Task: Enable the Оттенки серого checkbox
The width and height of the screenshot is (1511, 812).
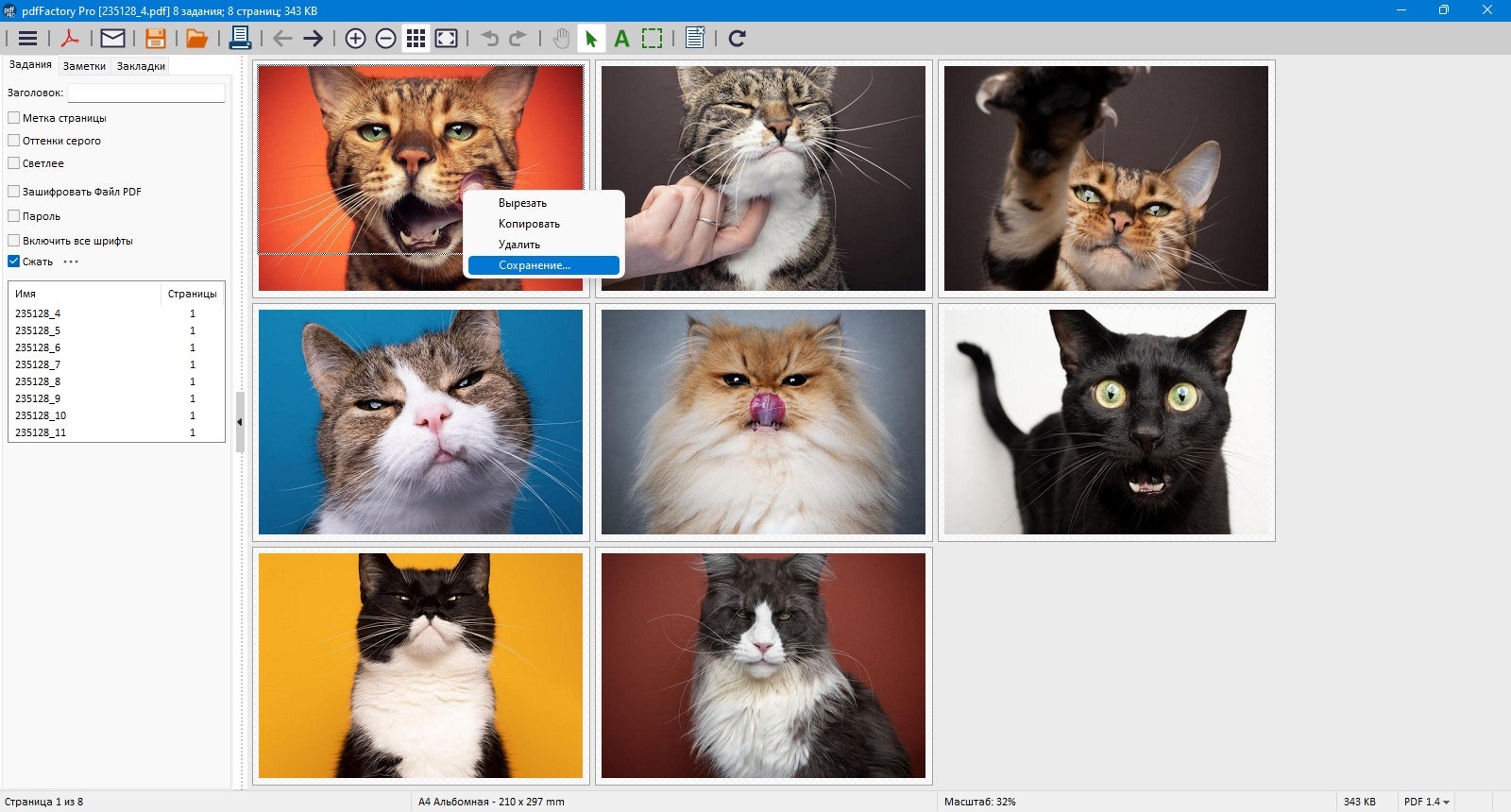Action: [x=14, y=141]
